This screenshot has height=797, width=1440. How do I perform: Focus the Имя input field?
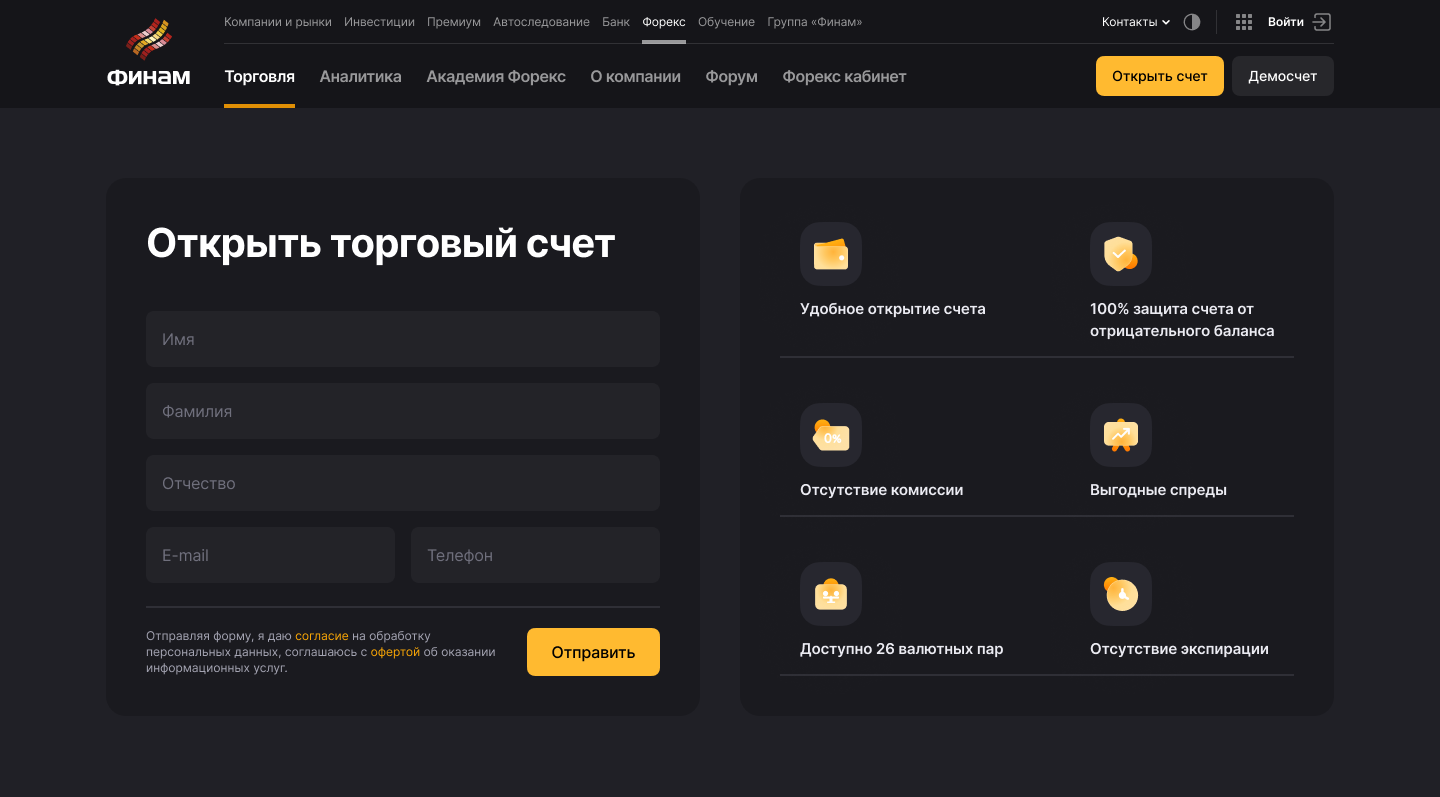[403, 339]
